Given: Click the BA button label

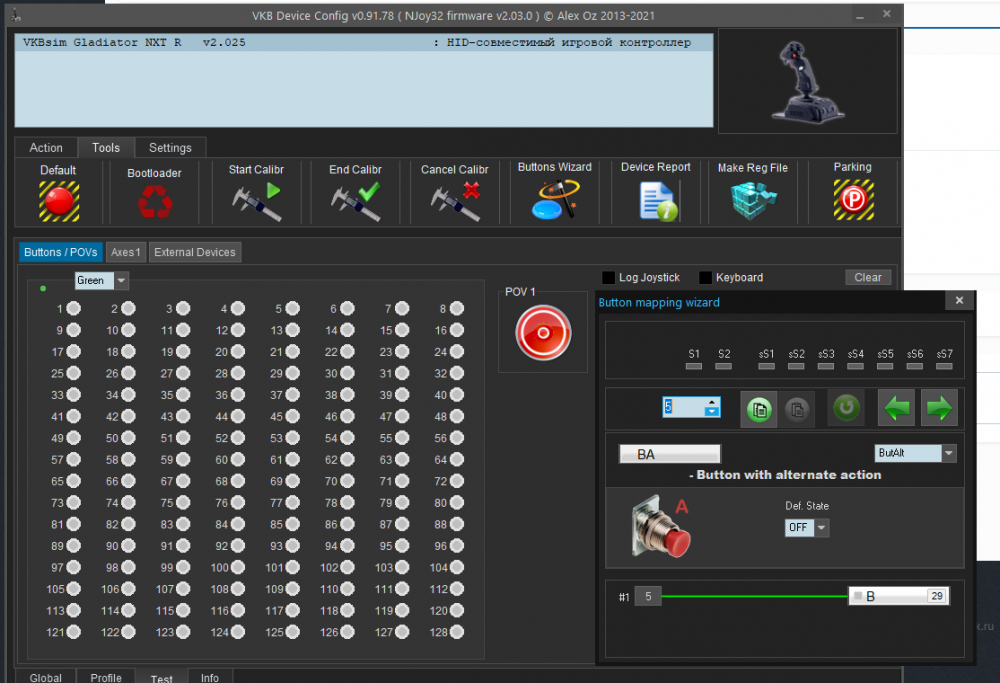Looking at the screenshot, I should pos(669,454).
